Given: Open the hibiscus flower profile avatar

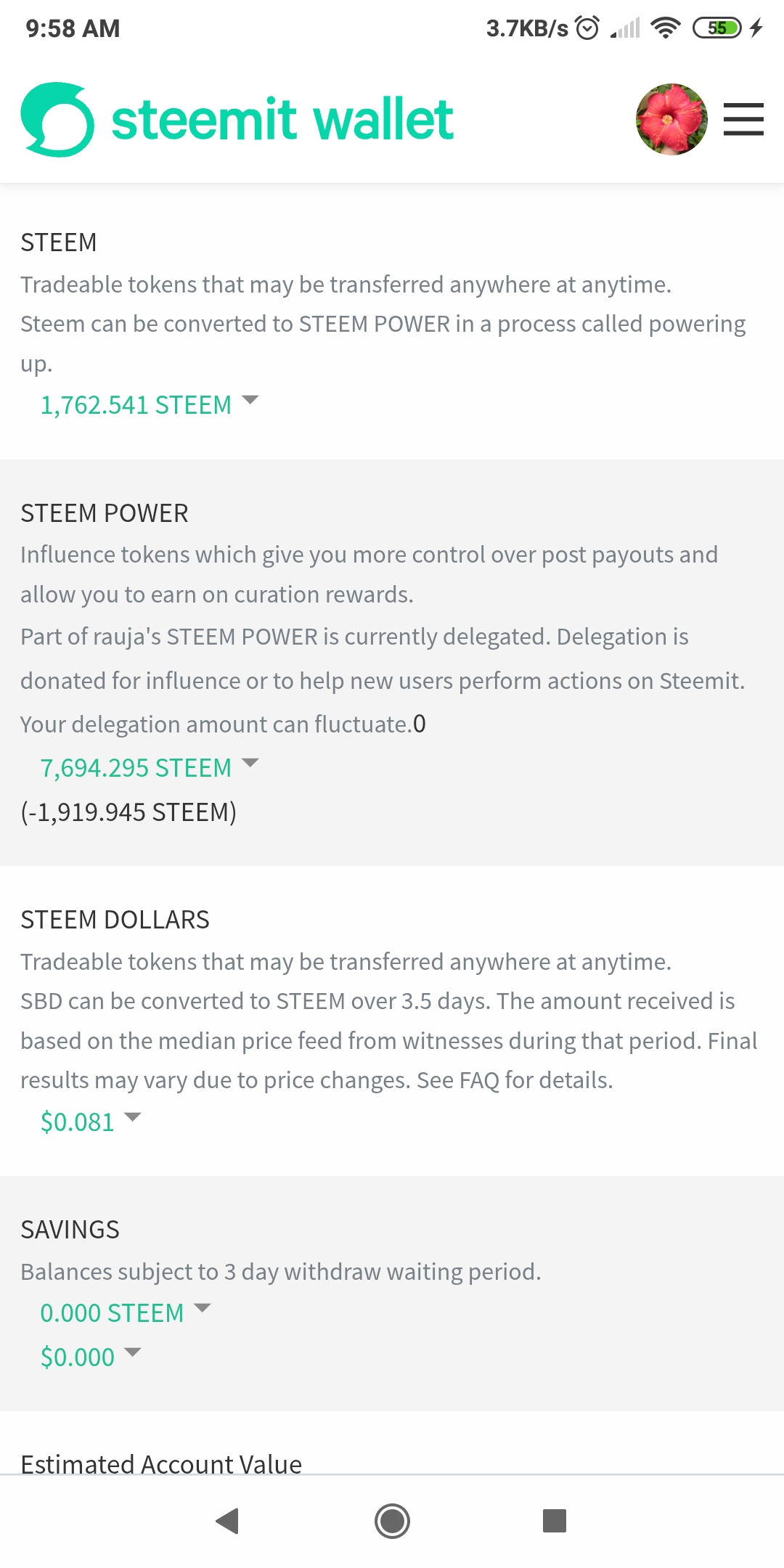Looking at the screenshot, I should [x=671, y=119].
